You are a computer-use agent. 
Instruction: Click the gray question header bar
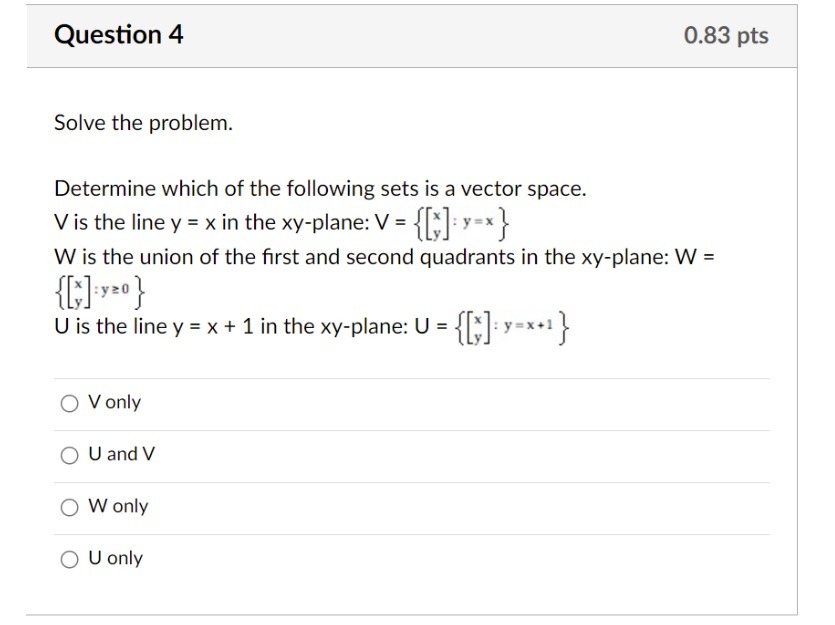417,35
